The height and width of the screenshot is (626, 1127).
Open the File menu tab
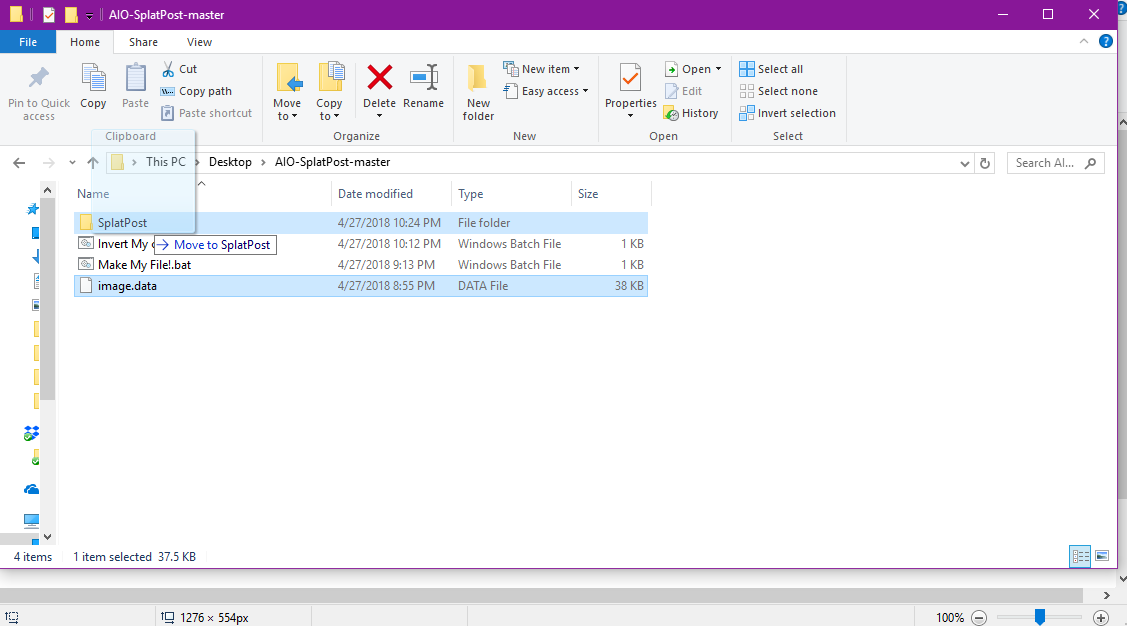tap(28, 42)
